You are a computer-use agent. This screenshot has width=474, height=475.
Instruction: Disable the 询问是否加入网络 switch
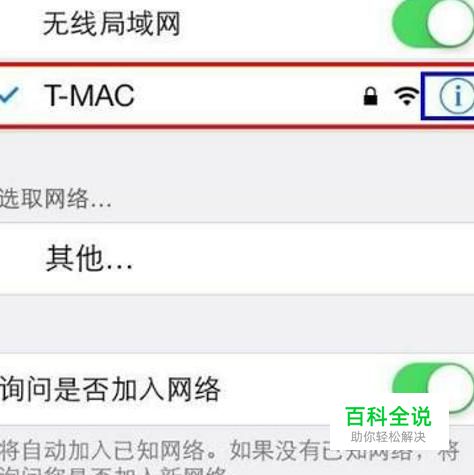tap(433, 388)
